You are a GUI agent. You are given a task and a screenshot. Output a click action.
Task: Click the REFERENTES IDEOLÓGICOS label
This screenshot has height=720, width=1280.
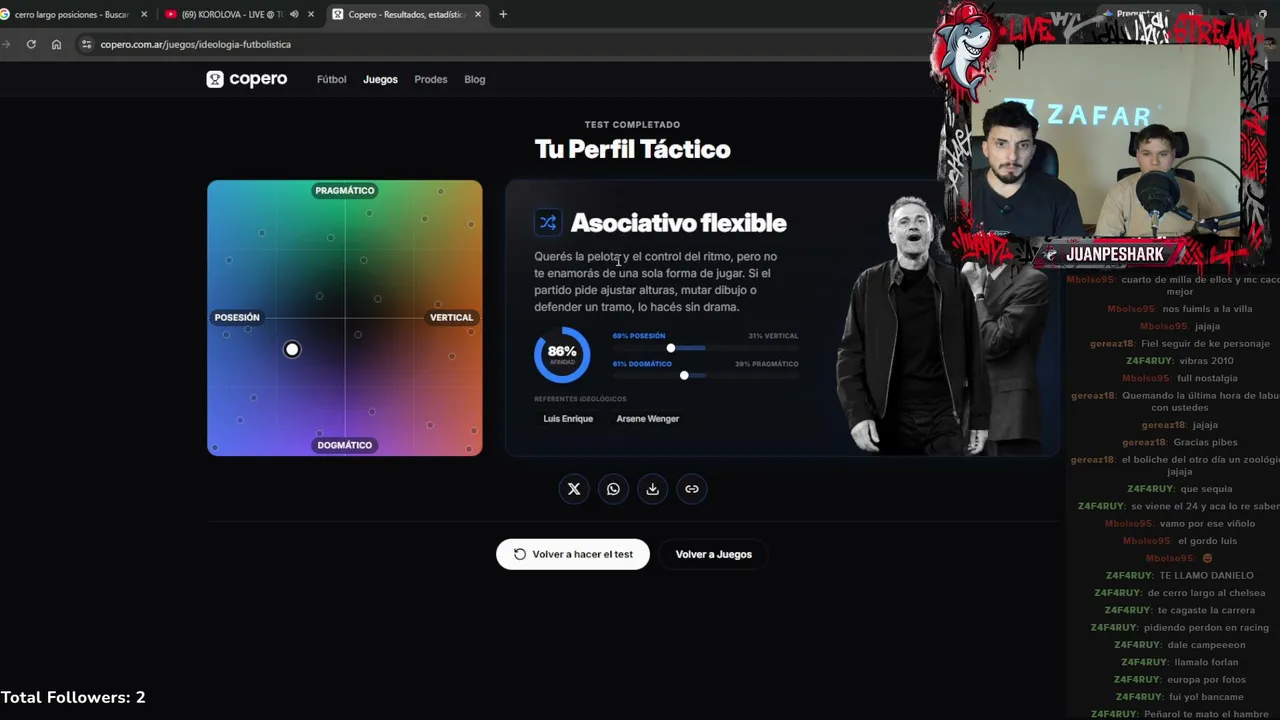click(580, 399)
